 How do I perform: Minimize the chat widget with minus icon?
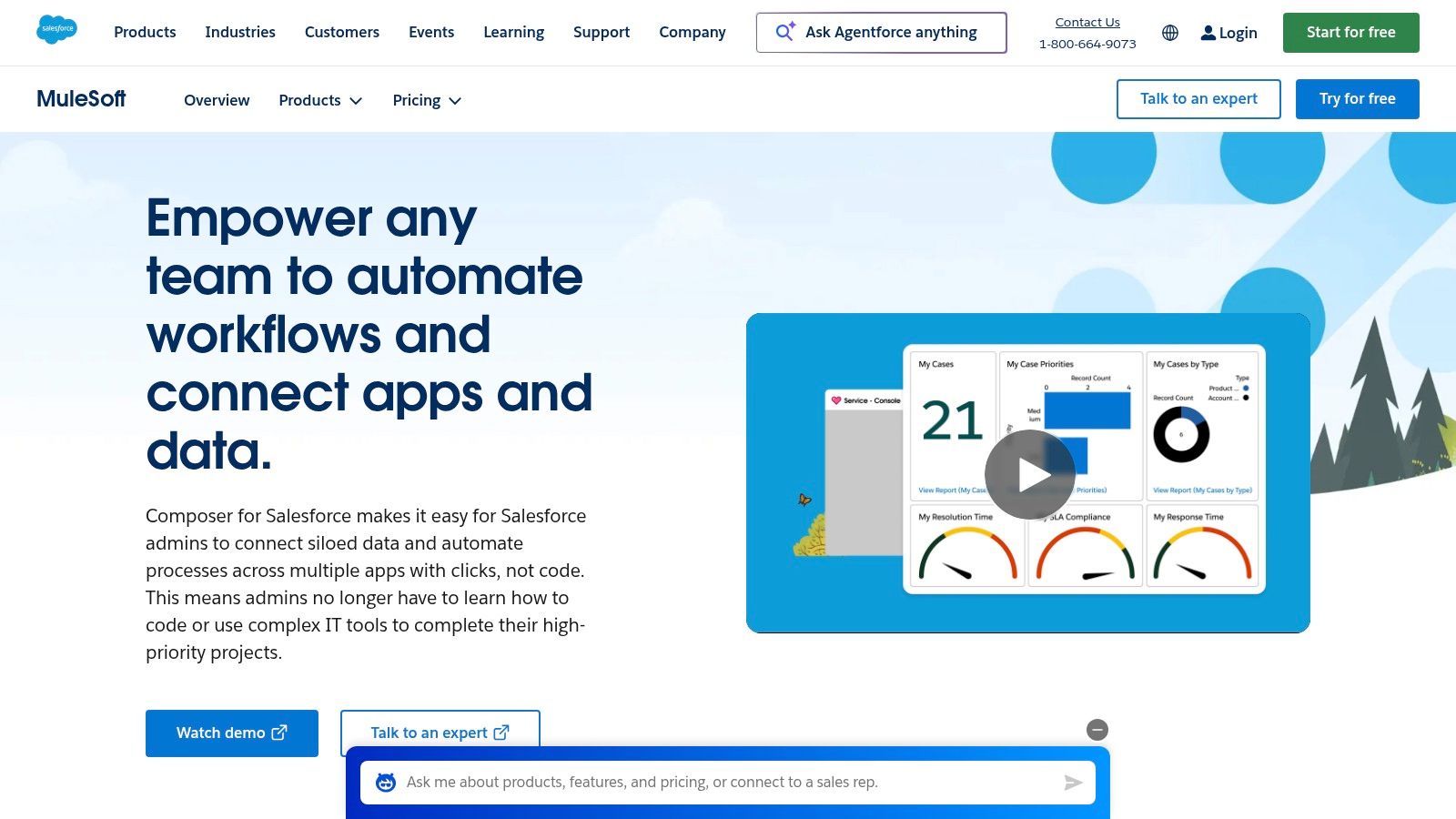point(1097,730)
